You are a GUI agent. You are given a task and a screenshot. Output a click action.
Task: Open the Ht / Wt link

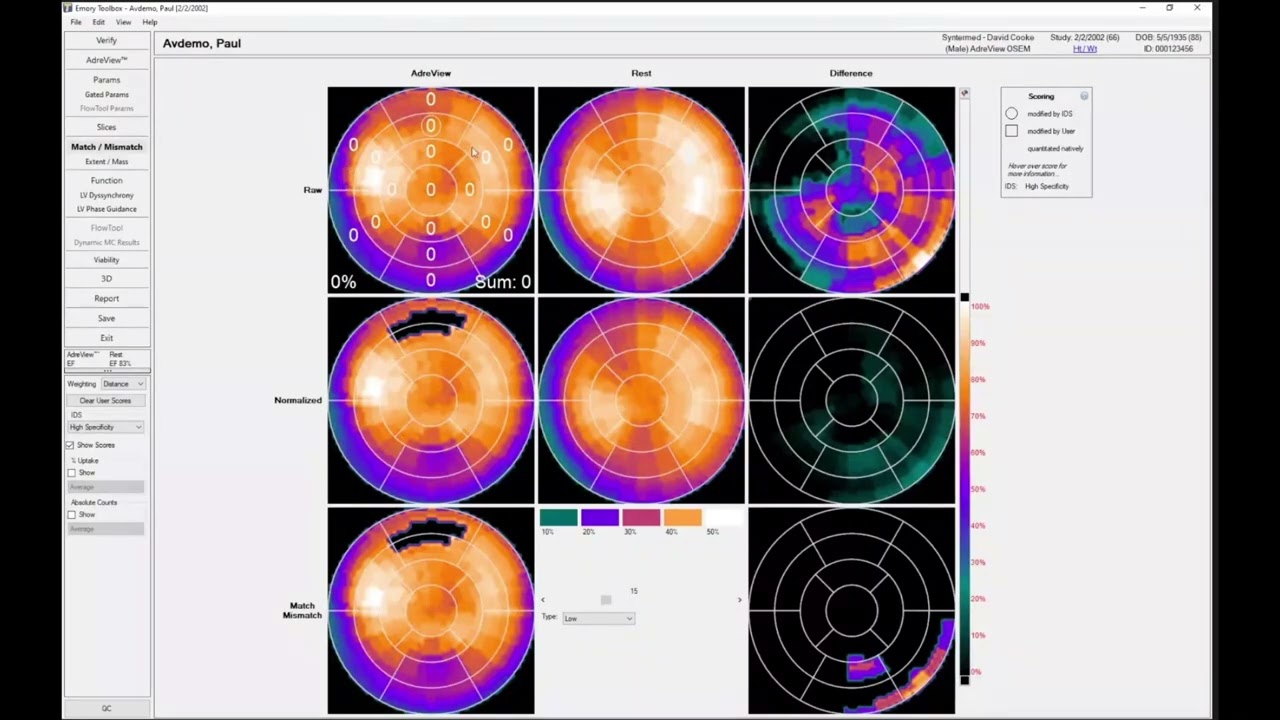pyautogui.click(x=1085, y=49)
